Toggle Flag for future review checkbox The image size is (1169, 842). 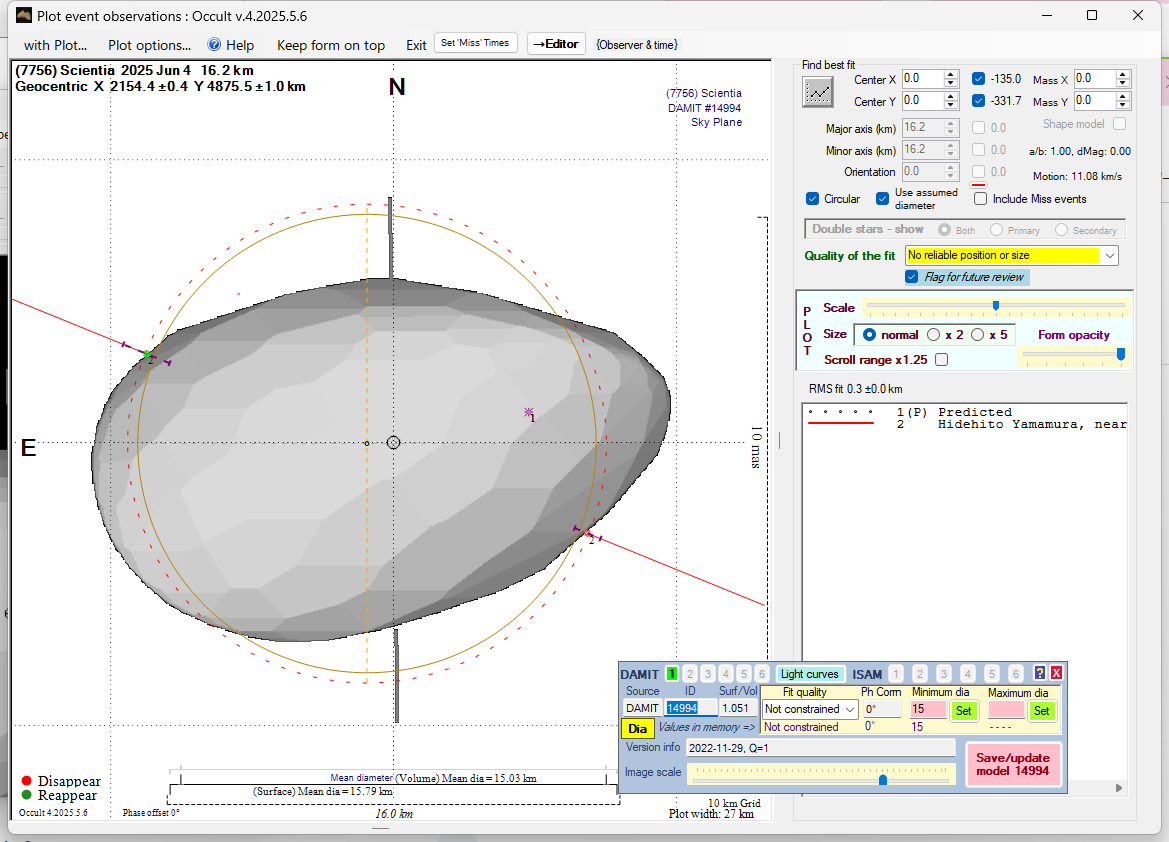pyautogui.click(x=911, y=277)
